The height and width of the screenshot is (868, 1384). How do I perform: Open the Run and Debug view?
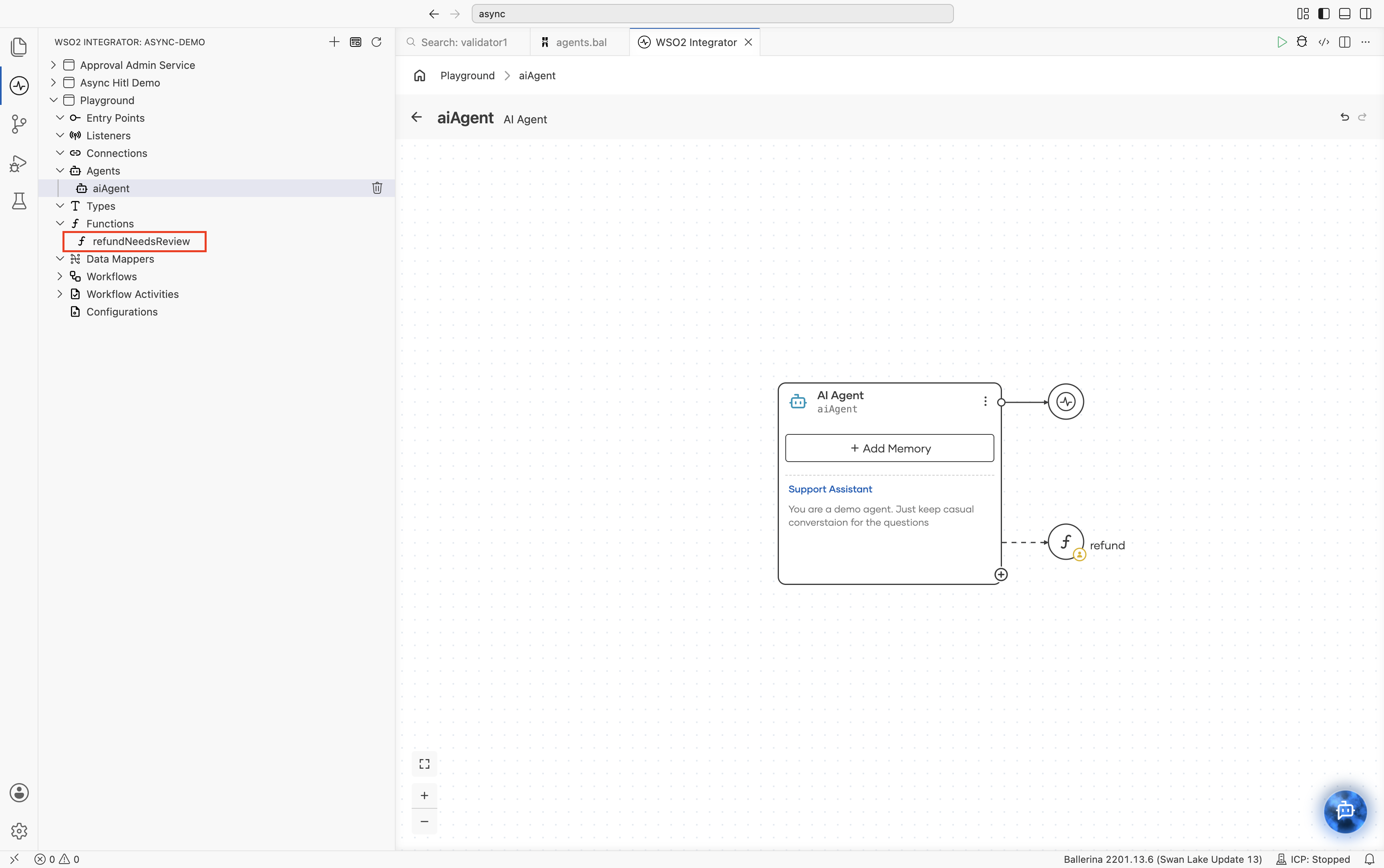point(19,164)
